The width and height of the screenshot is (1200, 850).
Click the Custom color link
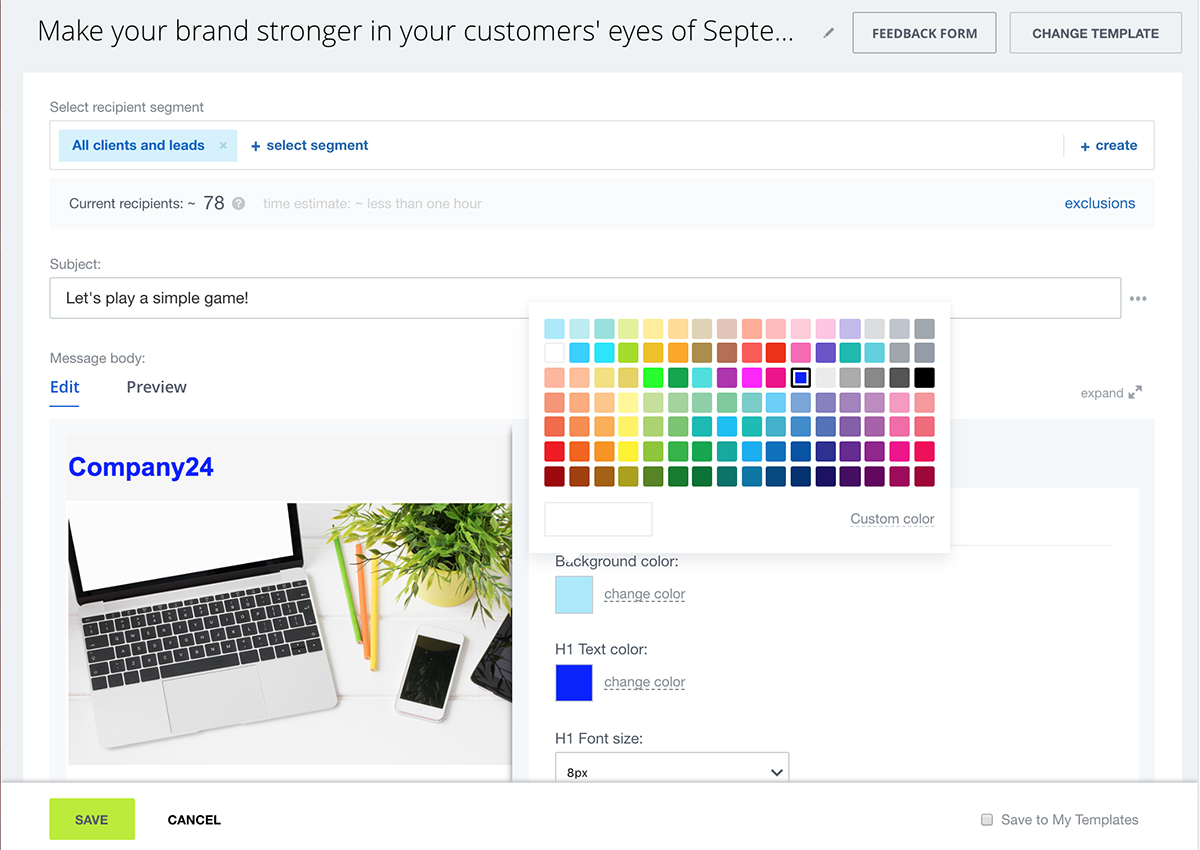tap(892, 519)
